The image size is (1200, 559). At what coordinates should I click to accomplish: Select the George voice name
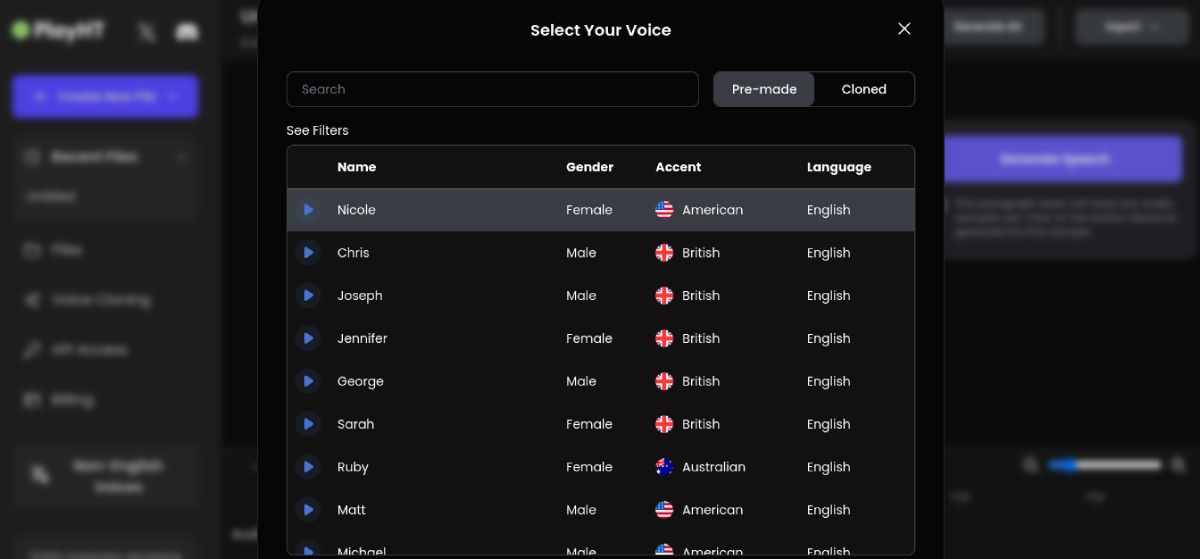360,382
